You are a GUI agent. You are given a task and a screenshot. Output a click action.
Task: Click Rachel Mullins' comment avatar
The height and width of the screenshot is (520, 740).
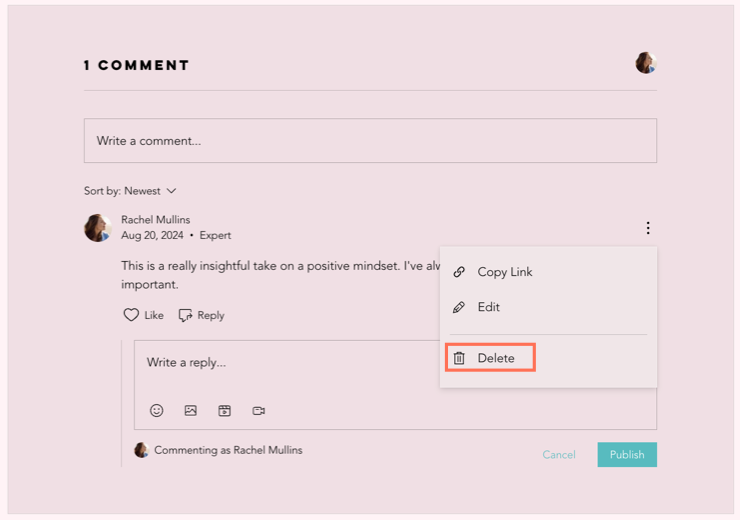click(97, 228)
